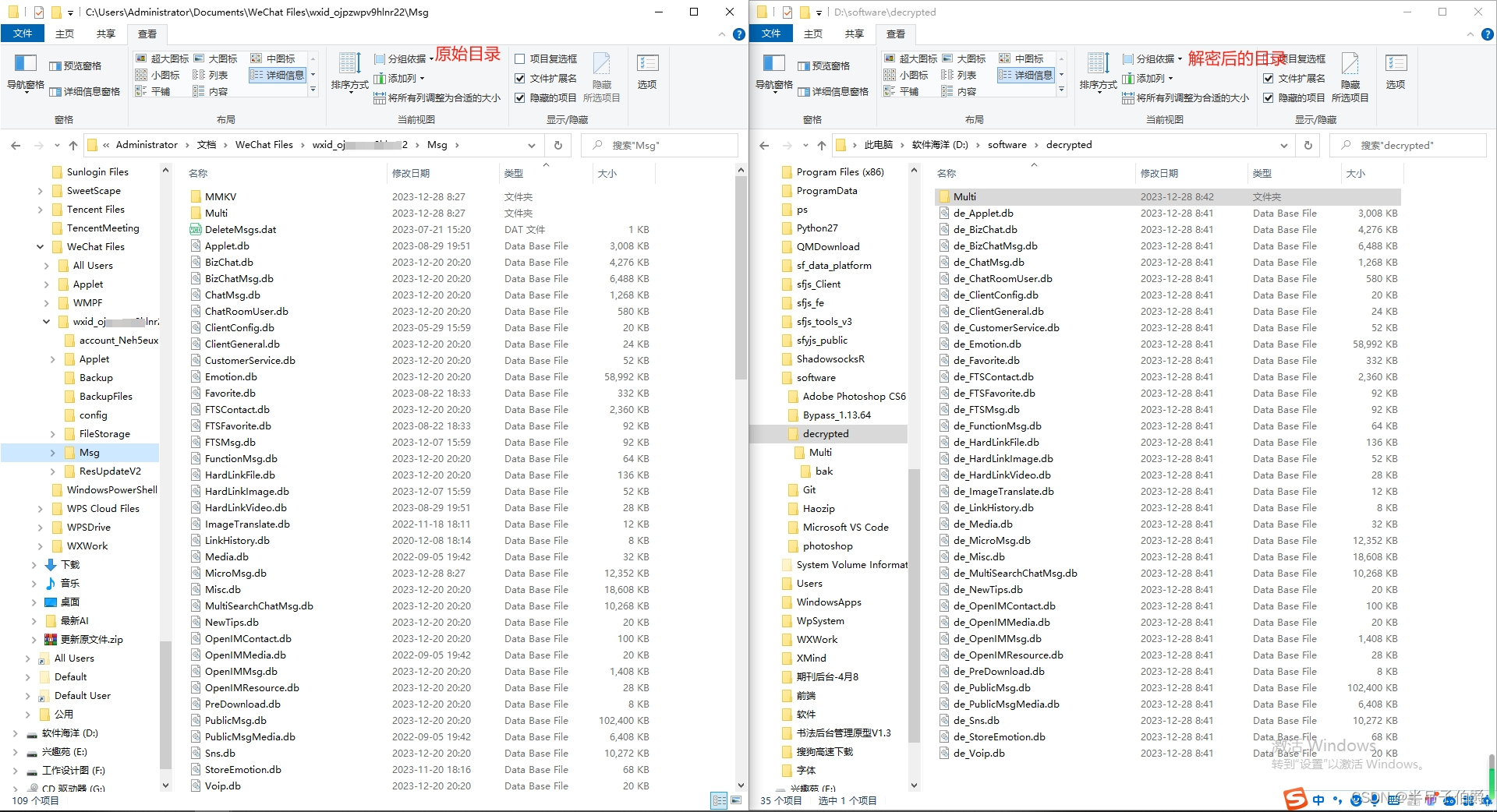Select content view in right window
The image size is (1497, 812).
(x=959, y=91)
